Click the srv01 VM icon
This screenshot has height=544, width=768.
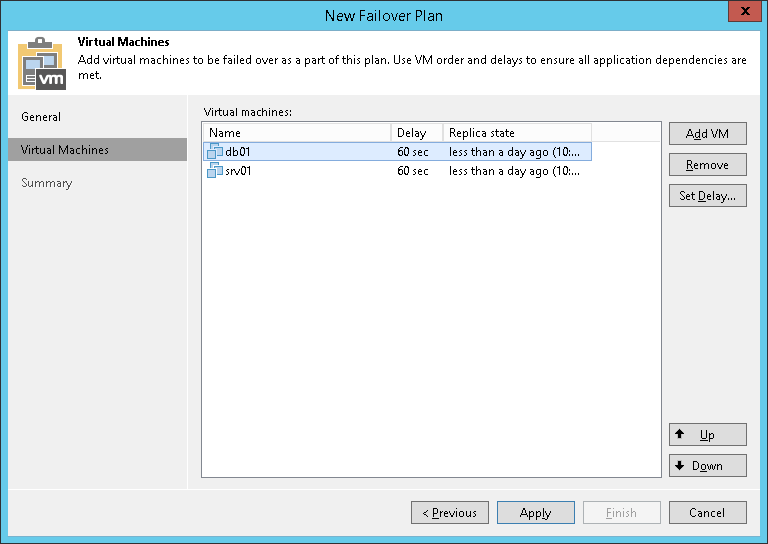click(215, 171)
